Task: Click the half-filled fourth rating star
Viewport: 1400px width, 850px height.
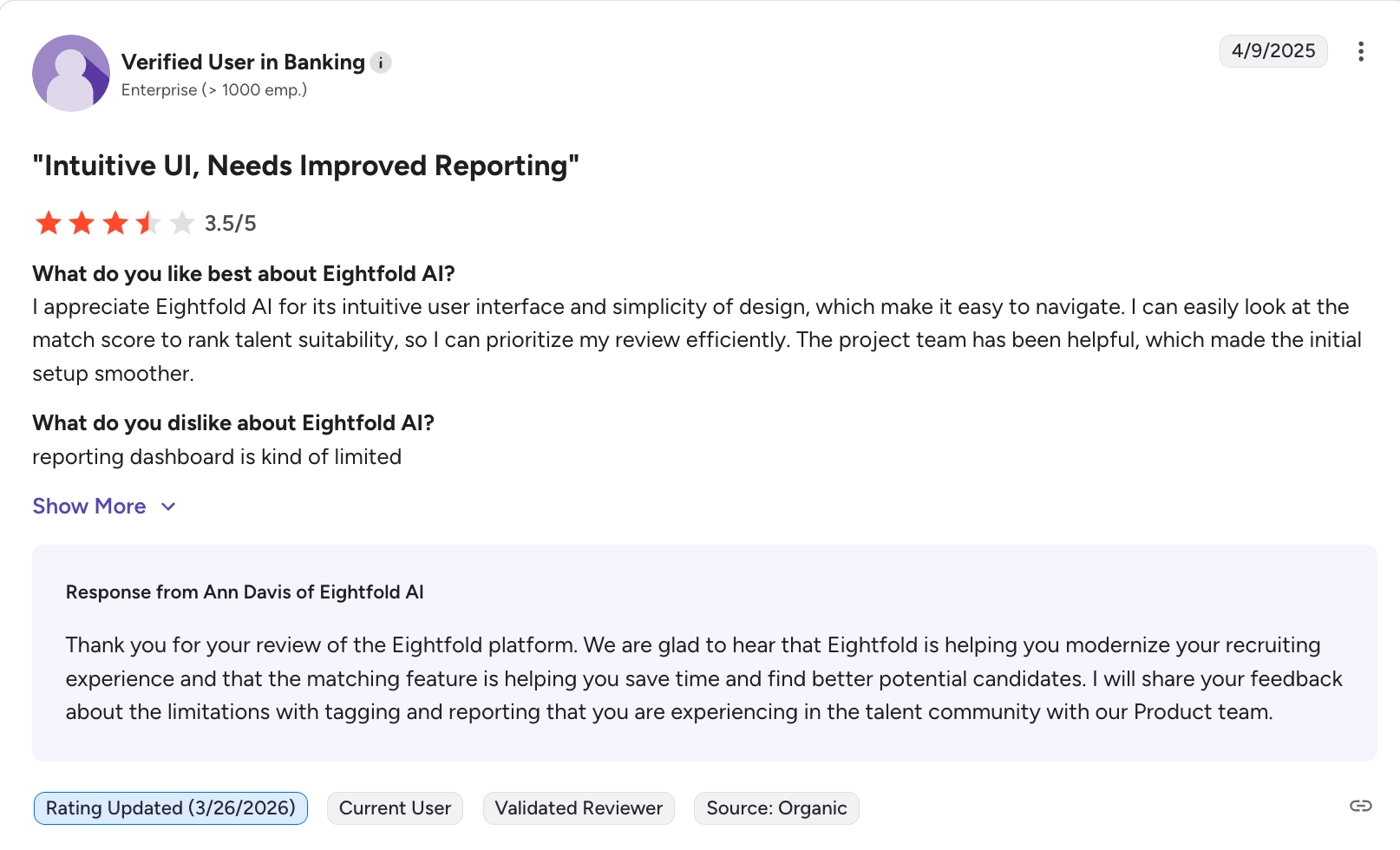Action: (x=148, y=223)
